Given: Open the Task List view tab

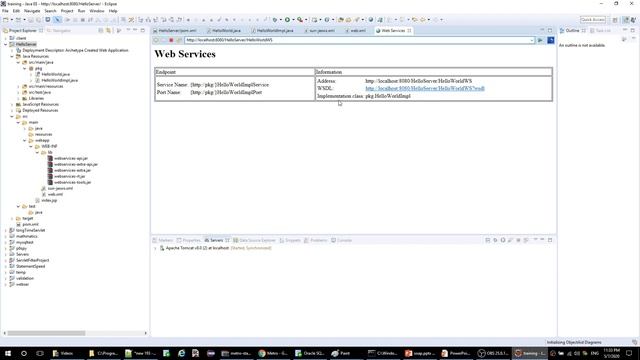Looking at the screenshot, I should (600, 31).
